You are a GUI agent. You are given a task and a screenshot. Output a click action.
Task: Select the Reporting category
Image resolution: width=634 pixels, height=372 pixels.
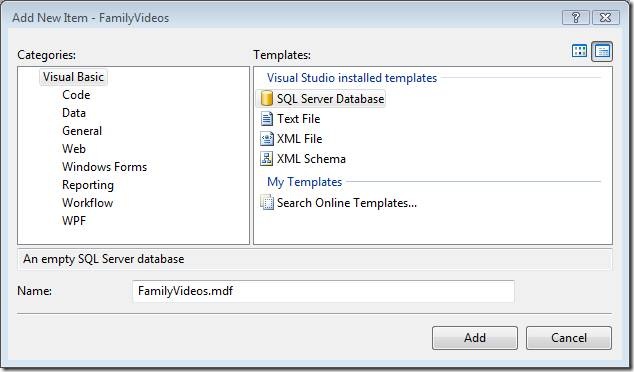[88, 185]
